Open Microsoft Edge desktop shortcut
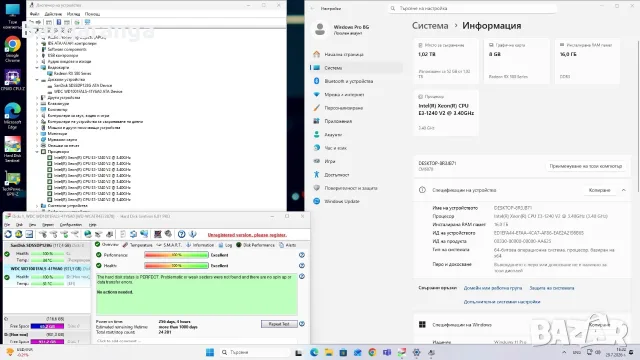This screenshot has width=640, height=360. pyautogui.click(x=12, y=116)
